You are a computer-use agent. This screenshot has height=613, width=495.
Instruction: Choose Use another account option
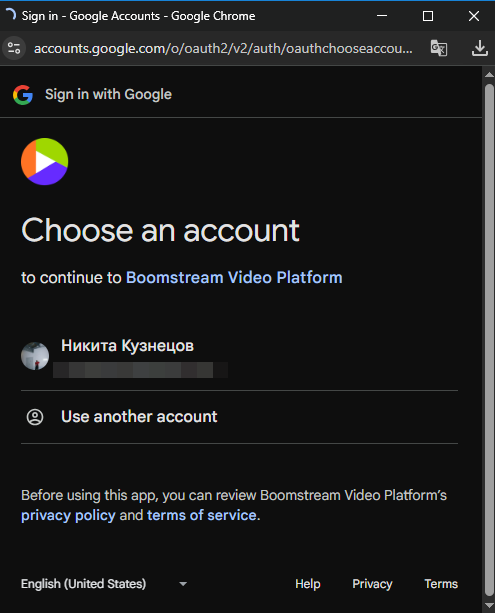[x=239, y=417]
